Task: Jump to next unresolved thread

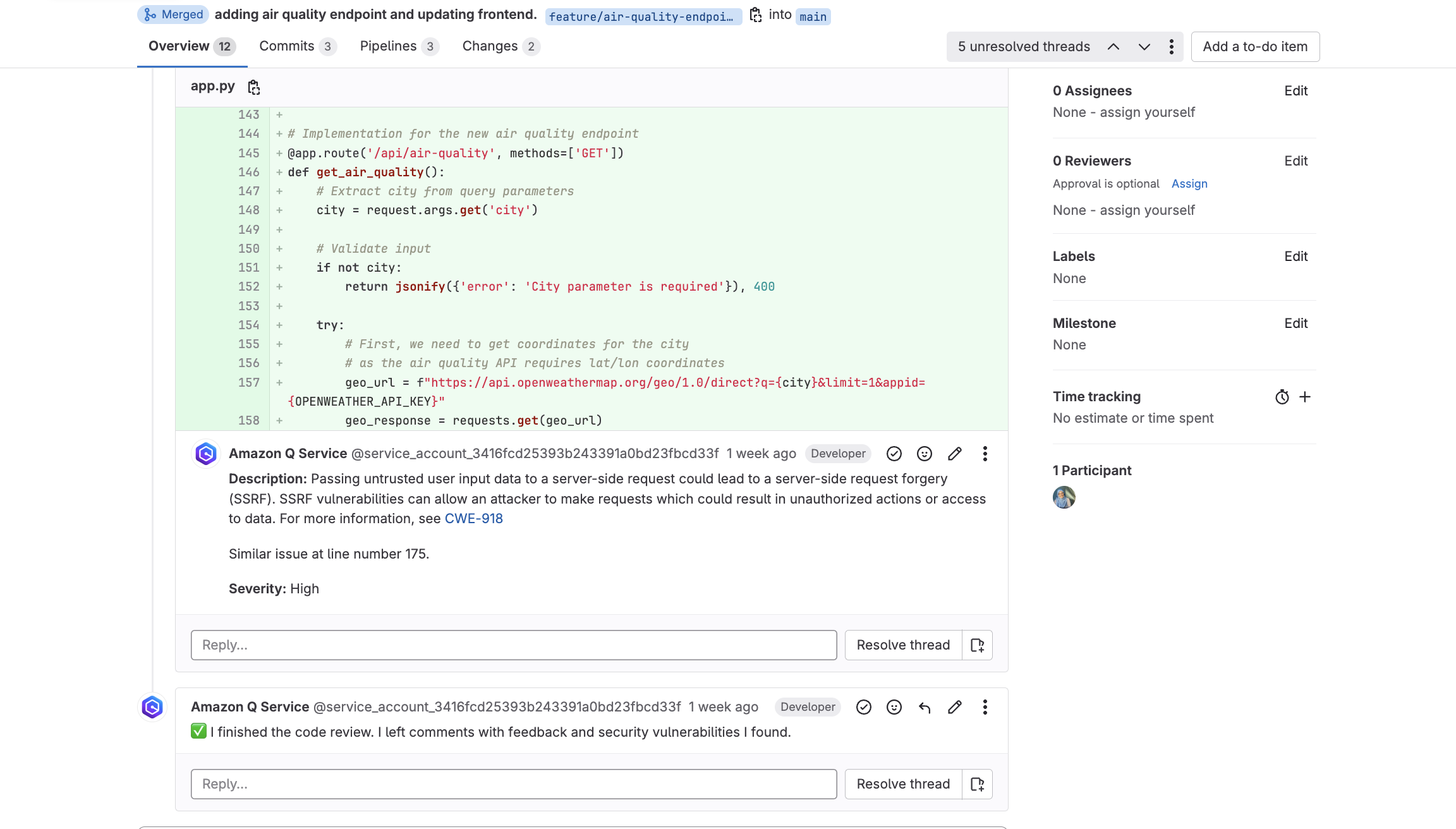Action: coord(1144,47)
